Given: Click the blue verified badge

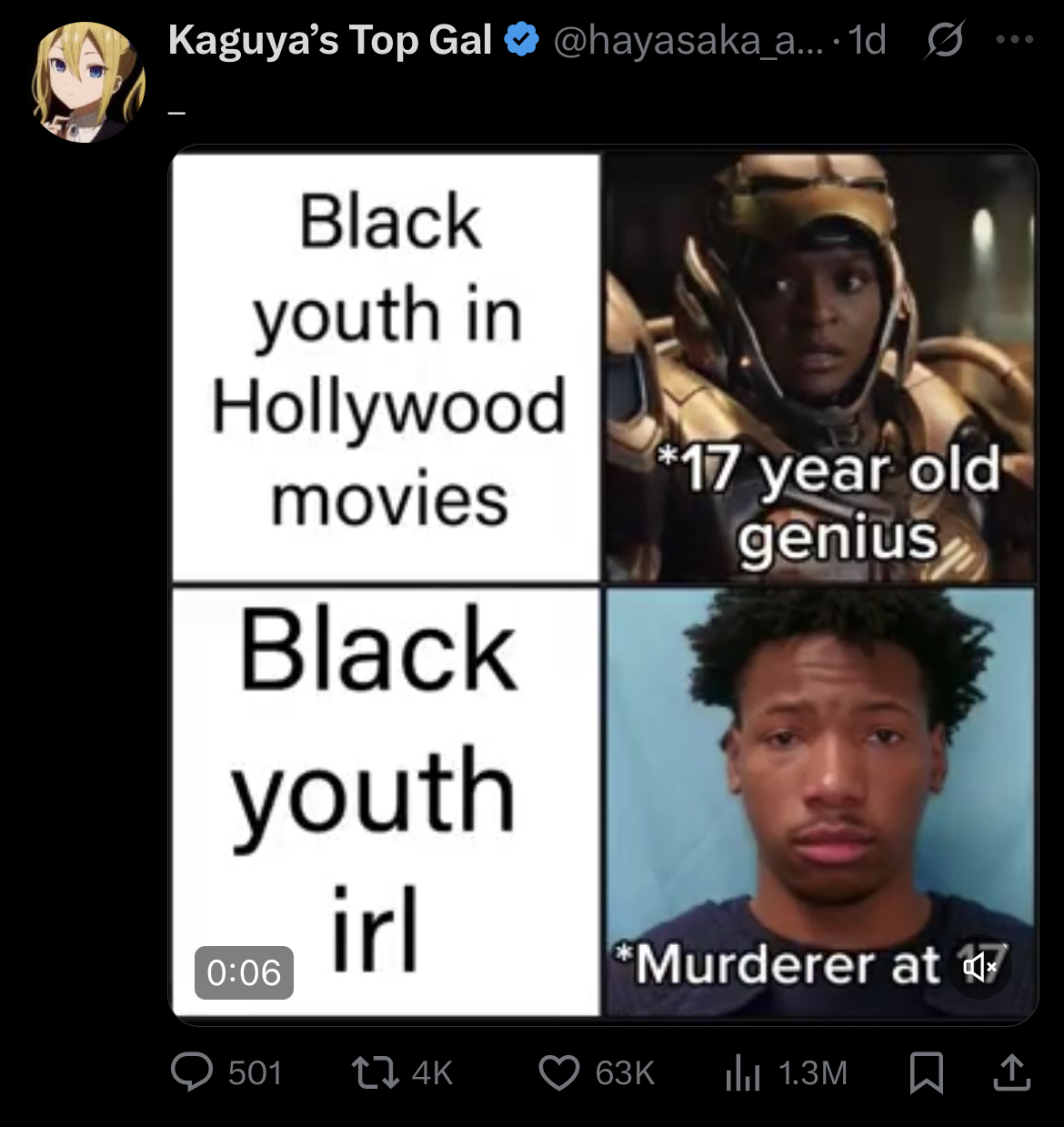Looking at the screenshot, I should click(x=522, y=41).
